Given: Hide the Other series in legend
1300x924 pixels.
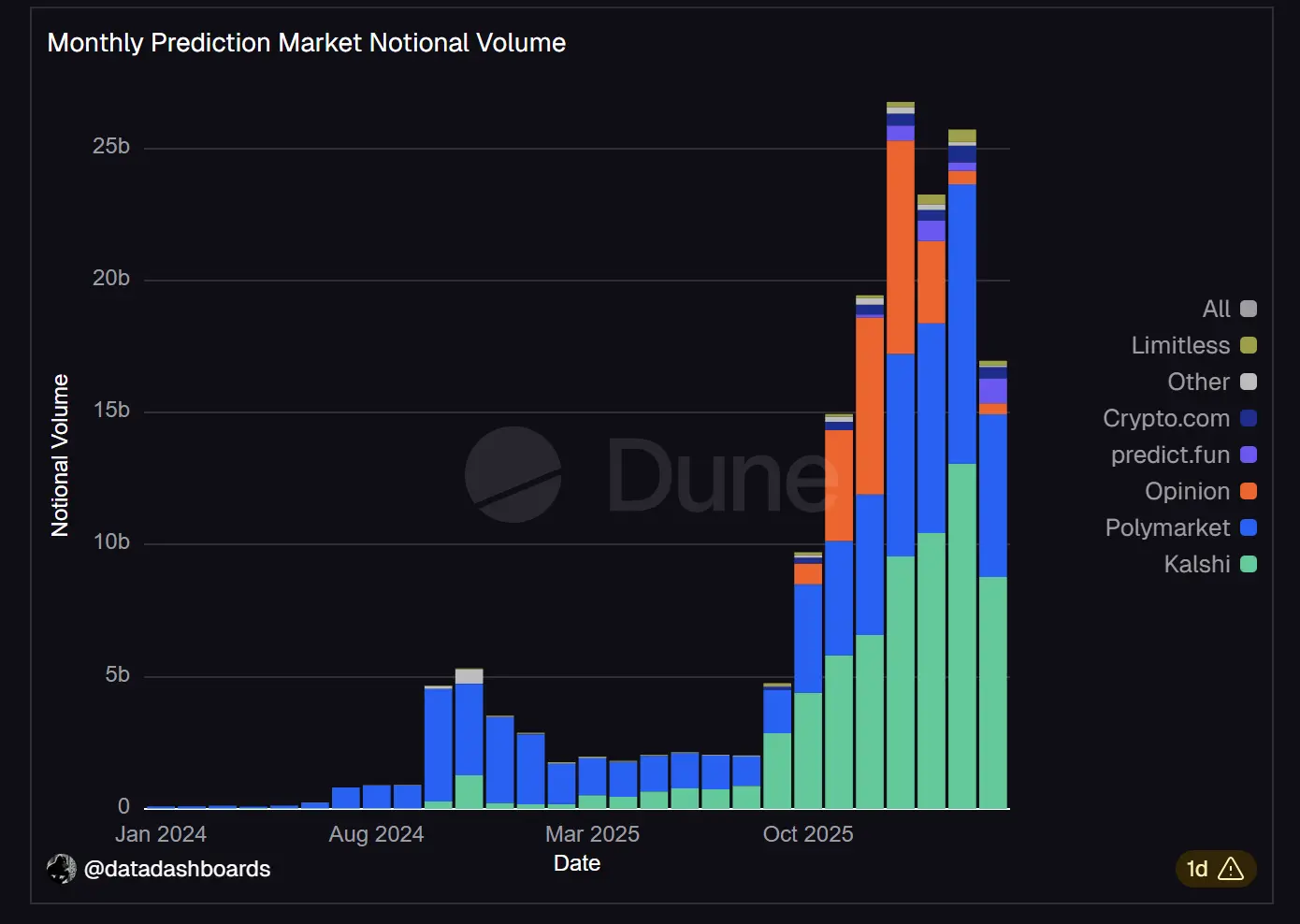Looking at the screenshot, I should click(x=1198, y=382).
